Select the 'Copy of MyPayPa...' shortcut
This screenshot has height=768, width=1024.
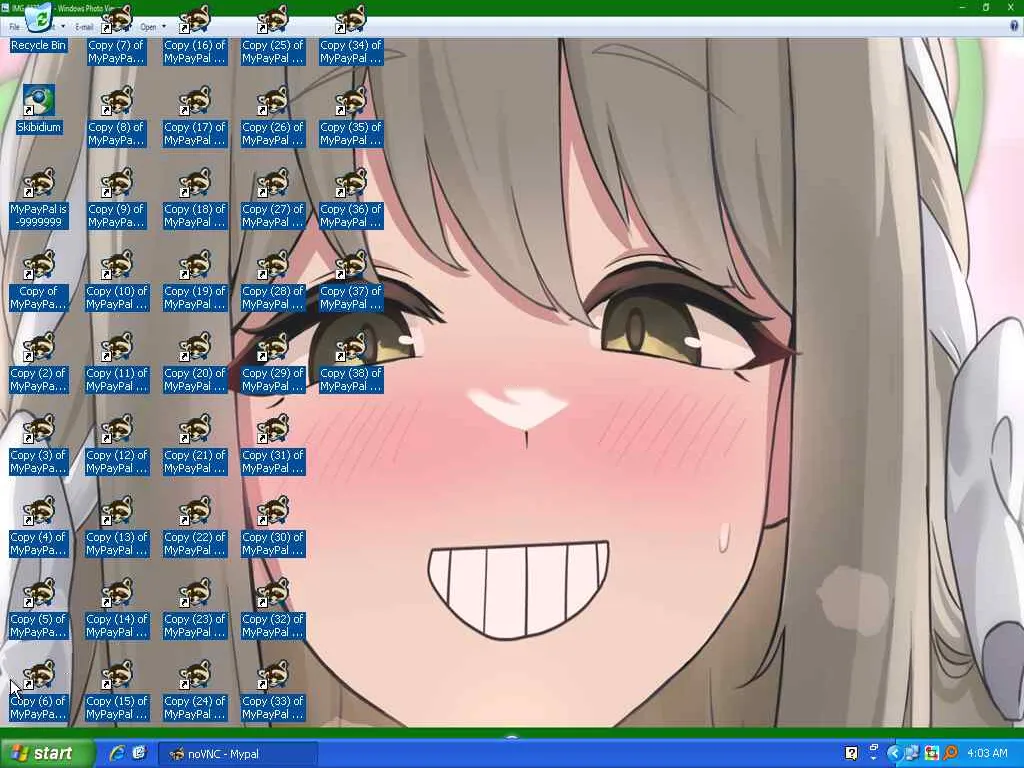point(39,281)
